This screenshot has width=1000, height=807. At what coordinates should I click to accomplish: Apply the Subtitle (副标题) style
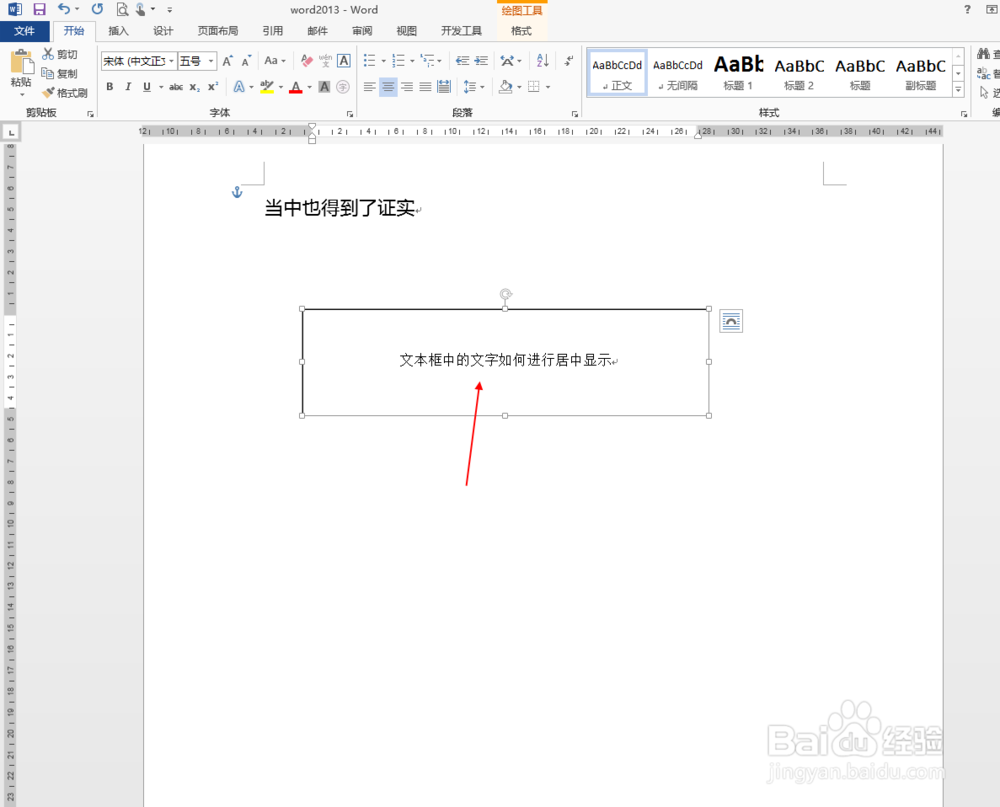click(920, 73)
